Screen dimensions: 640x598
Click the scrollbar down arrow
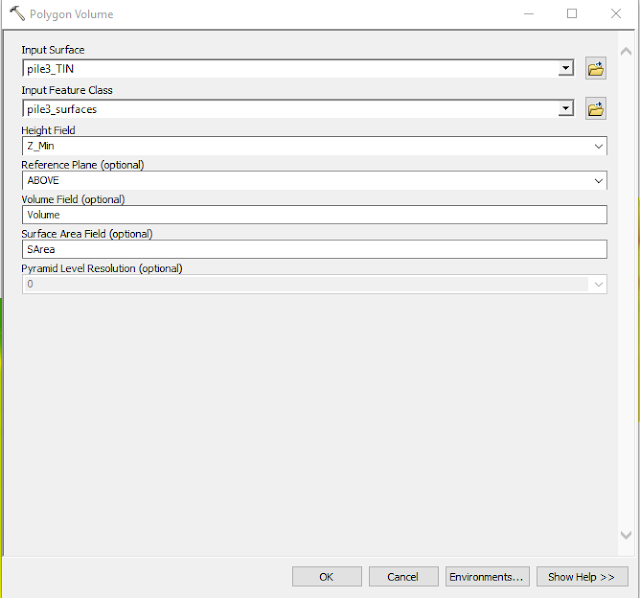(626, 535)
